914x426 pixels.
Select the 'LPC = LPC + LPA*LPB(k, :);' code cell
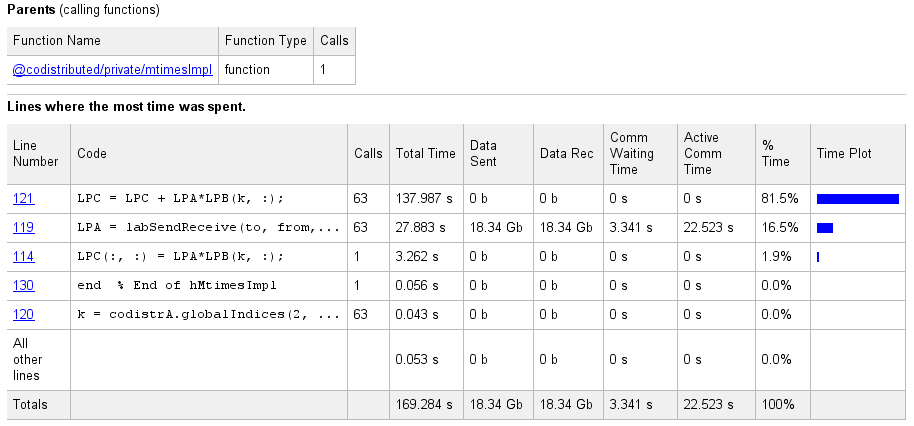tap(180, 199)
